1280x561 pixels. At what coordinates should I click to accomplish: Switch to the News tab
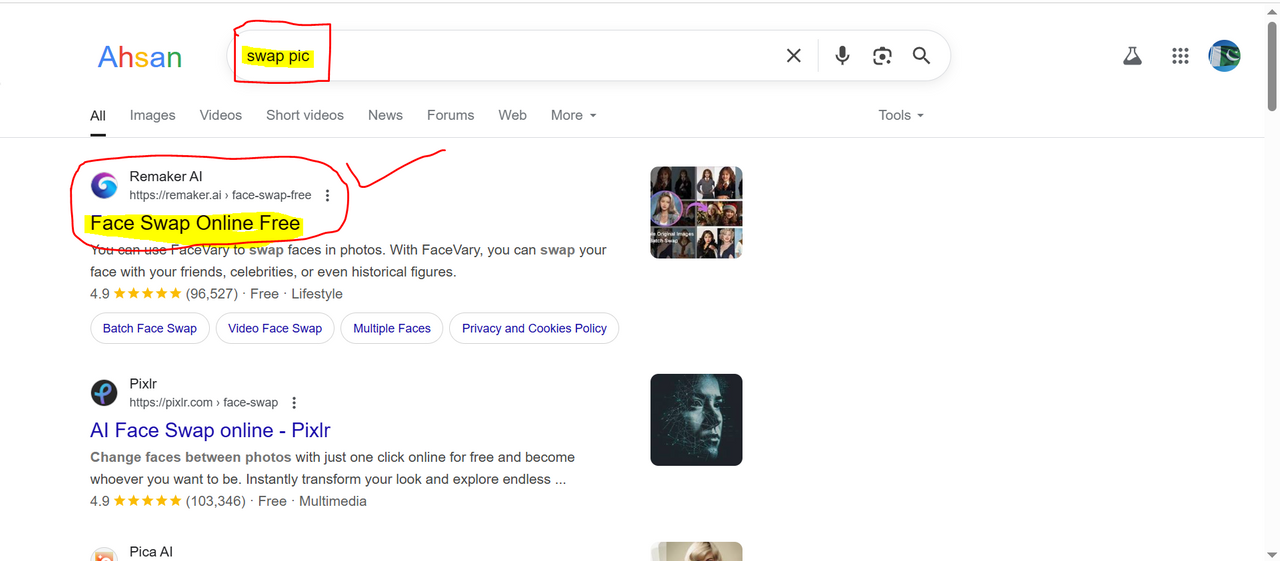[385, 115]
